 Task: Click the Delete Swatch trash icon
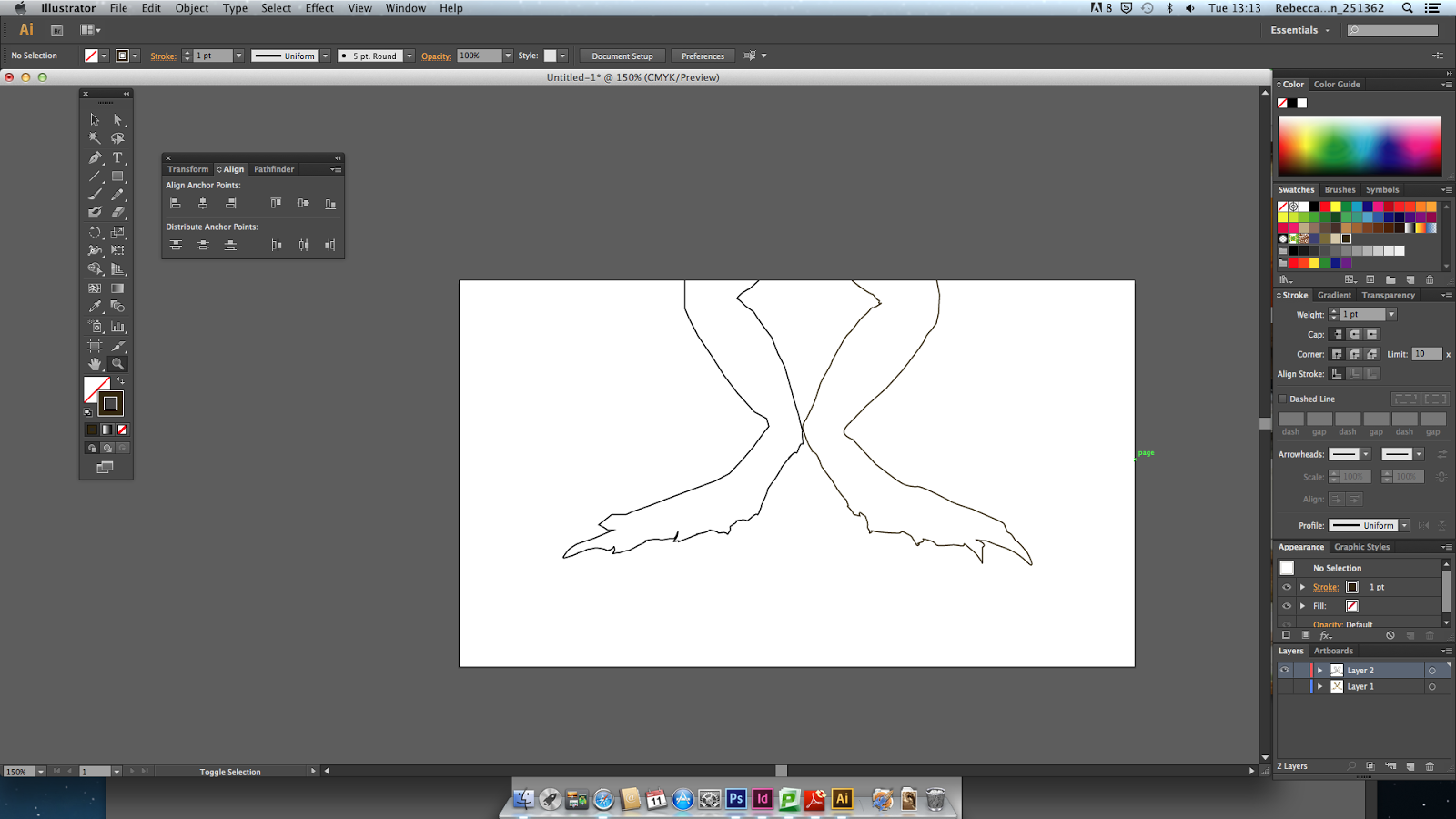coord(1430,279)
